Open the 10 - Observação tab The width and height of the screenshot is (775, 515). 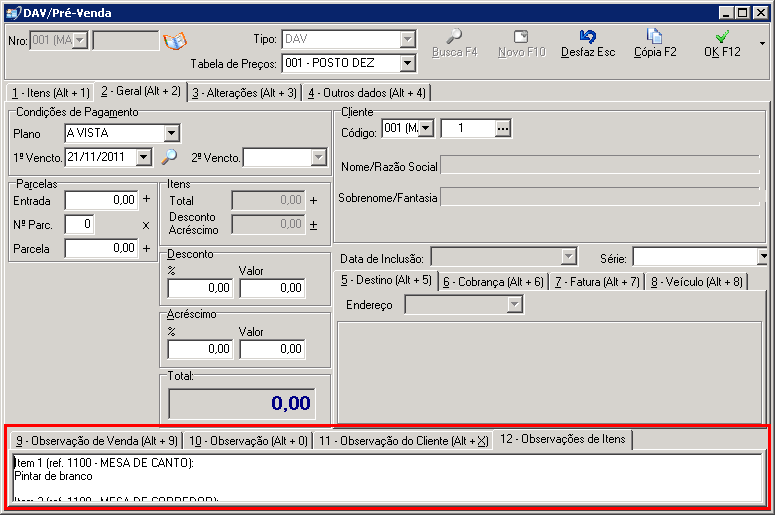click(x=249, y=441)
